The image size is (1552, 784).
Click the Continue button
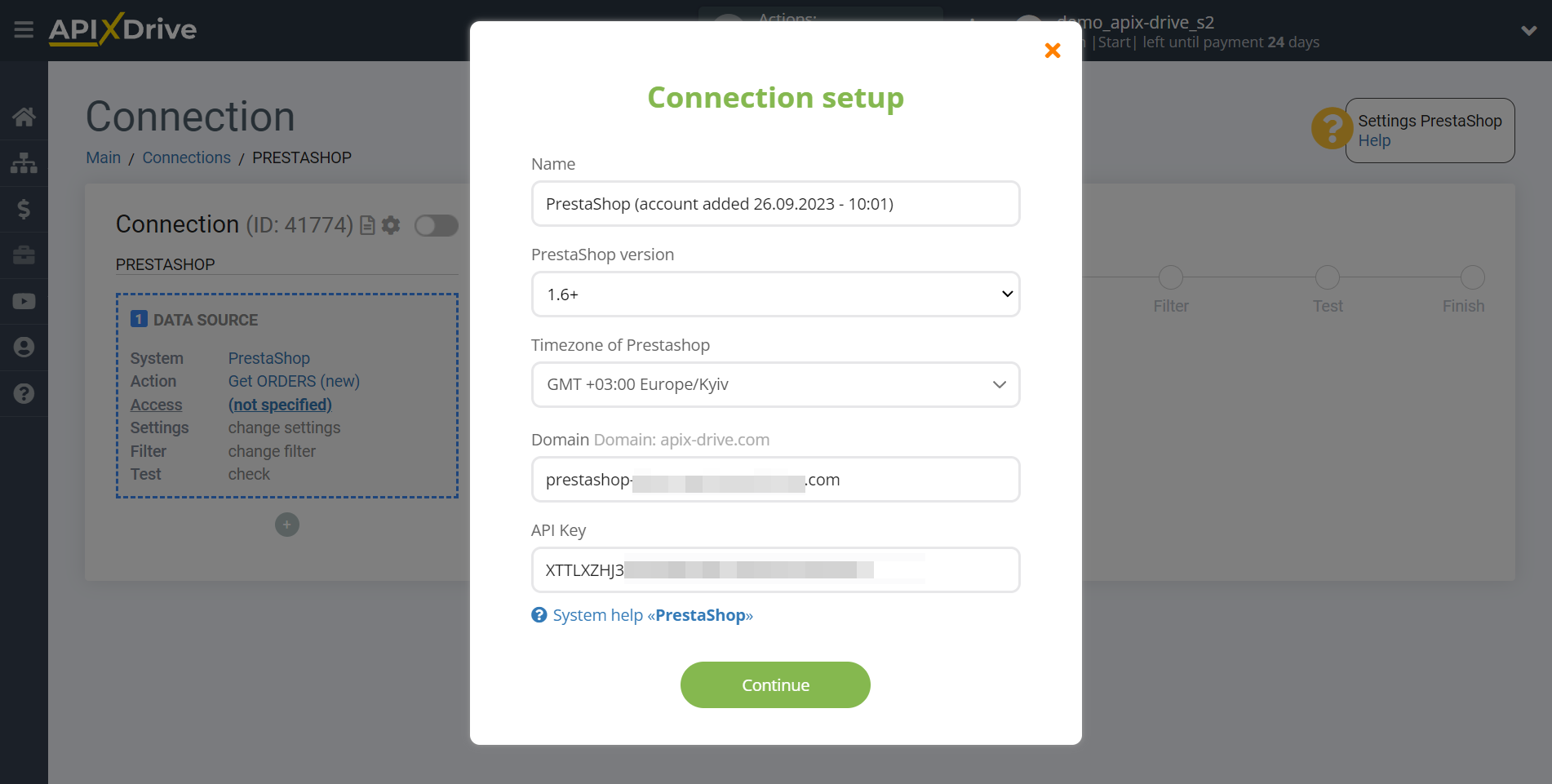click(775, 685)
